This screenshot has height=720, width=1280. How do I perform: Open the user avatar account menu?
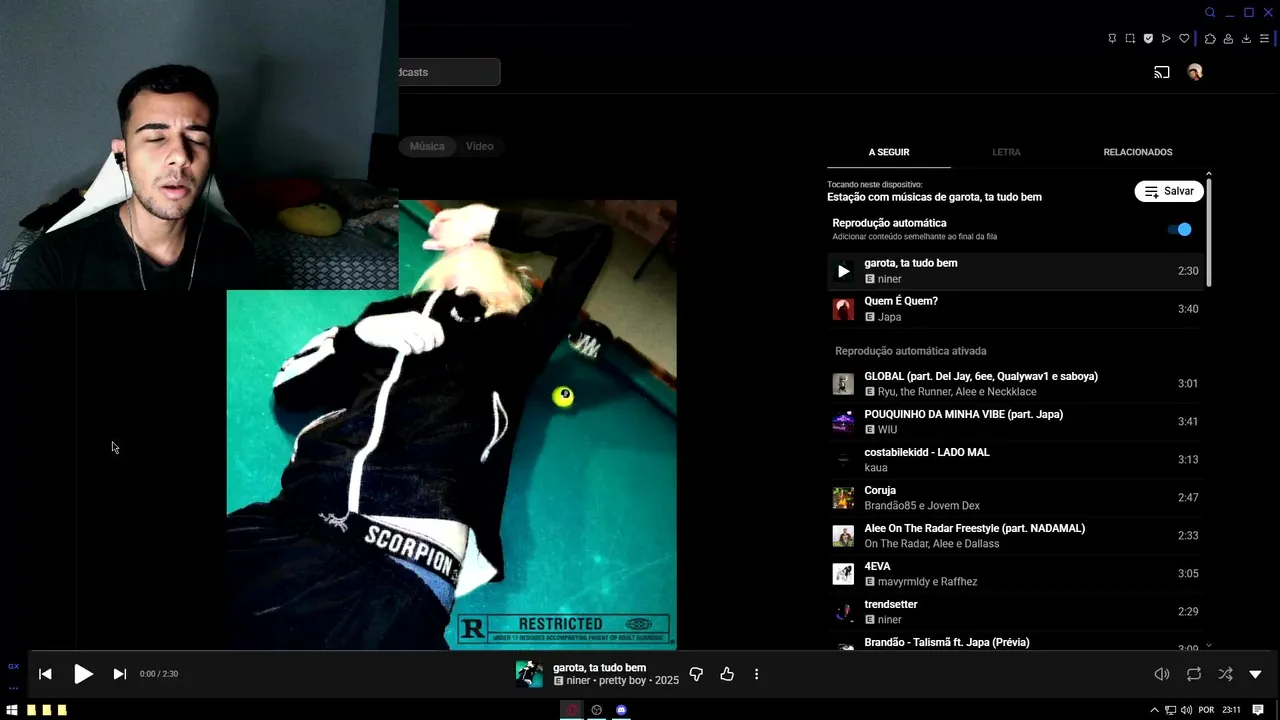(1194, 72)
